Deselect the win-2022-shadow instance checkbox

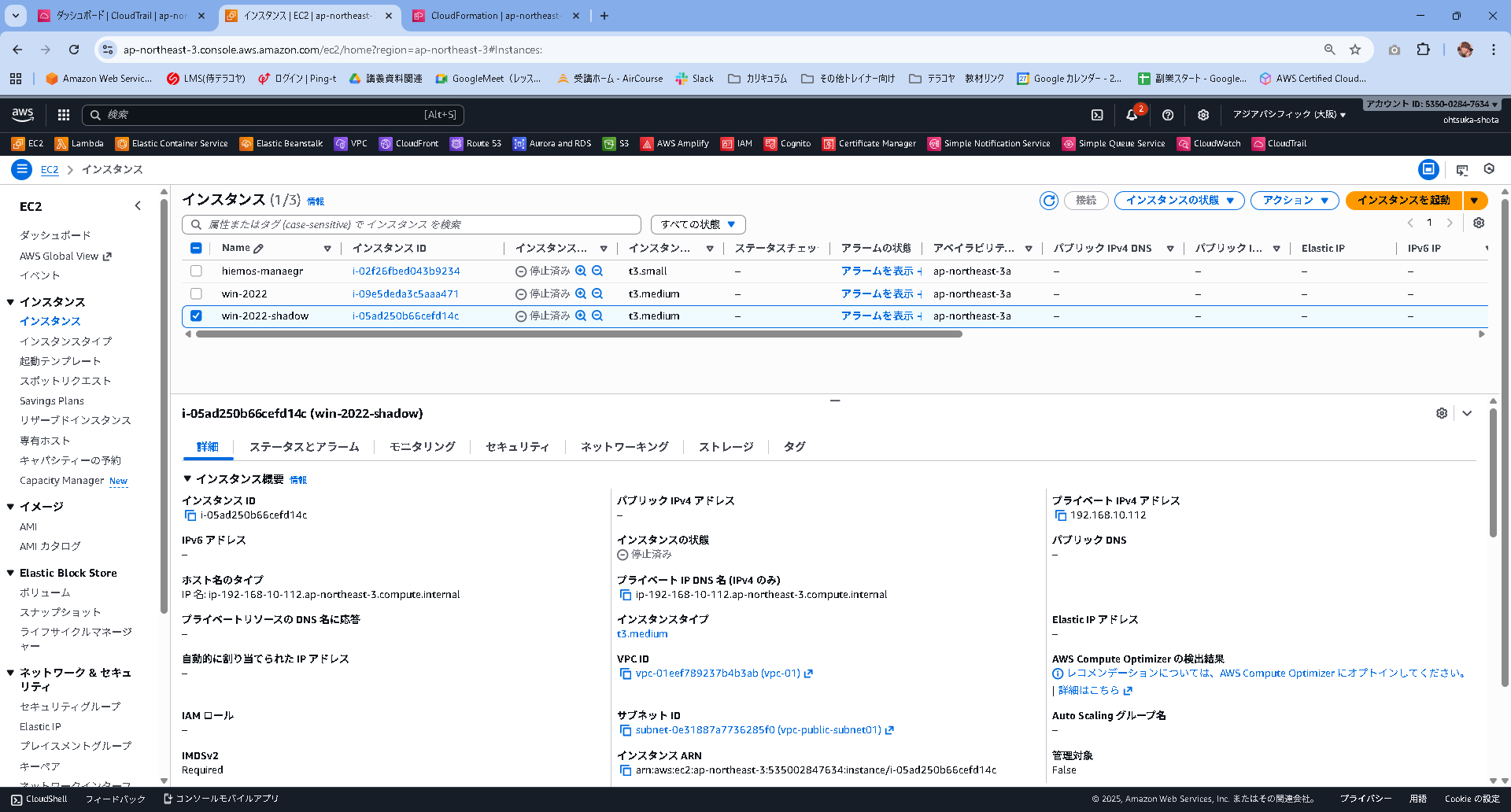[x=196, y=316]
